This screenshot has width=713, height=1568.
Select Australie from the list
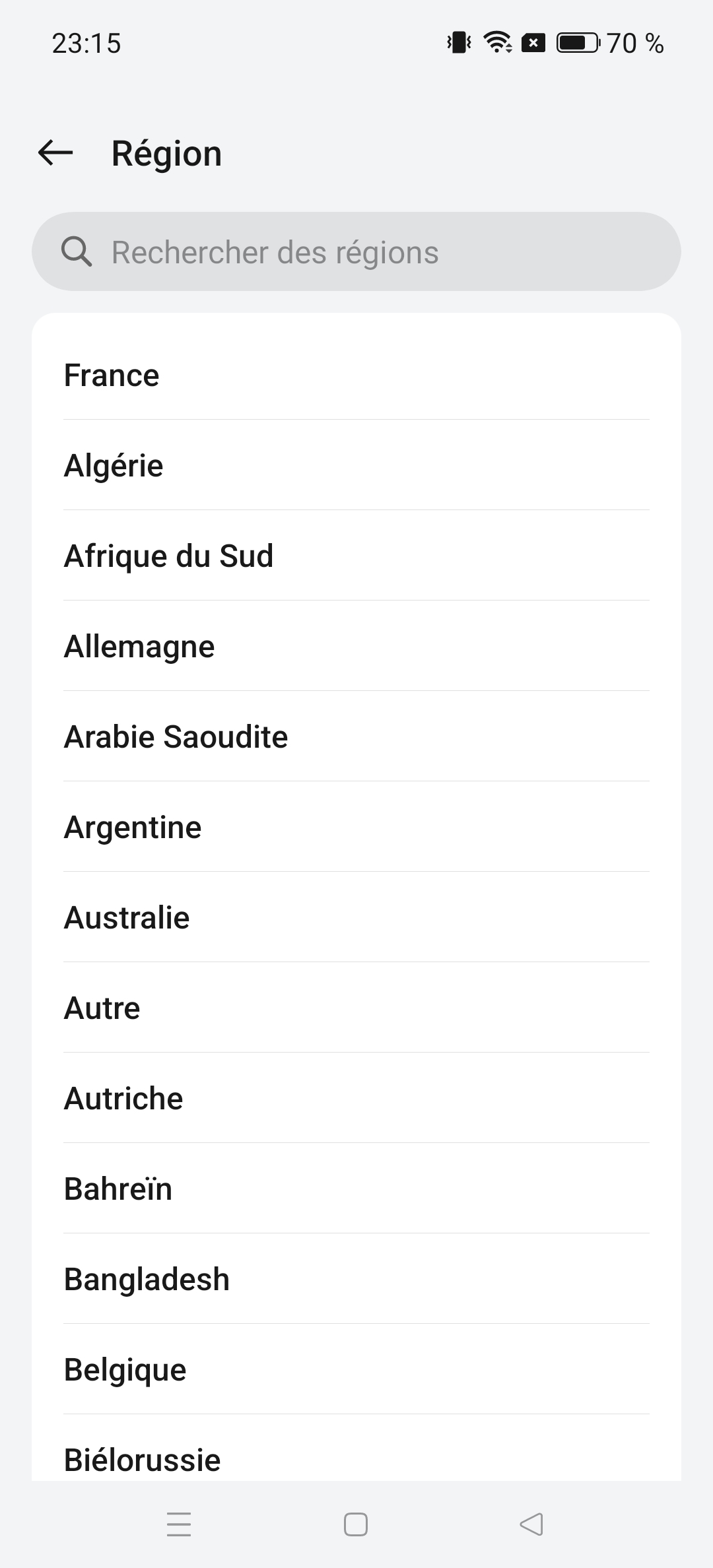356,917
